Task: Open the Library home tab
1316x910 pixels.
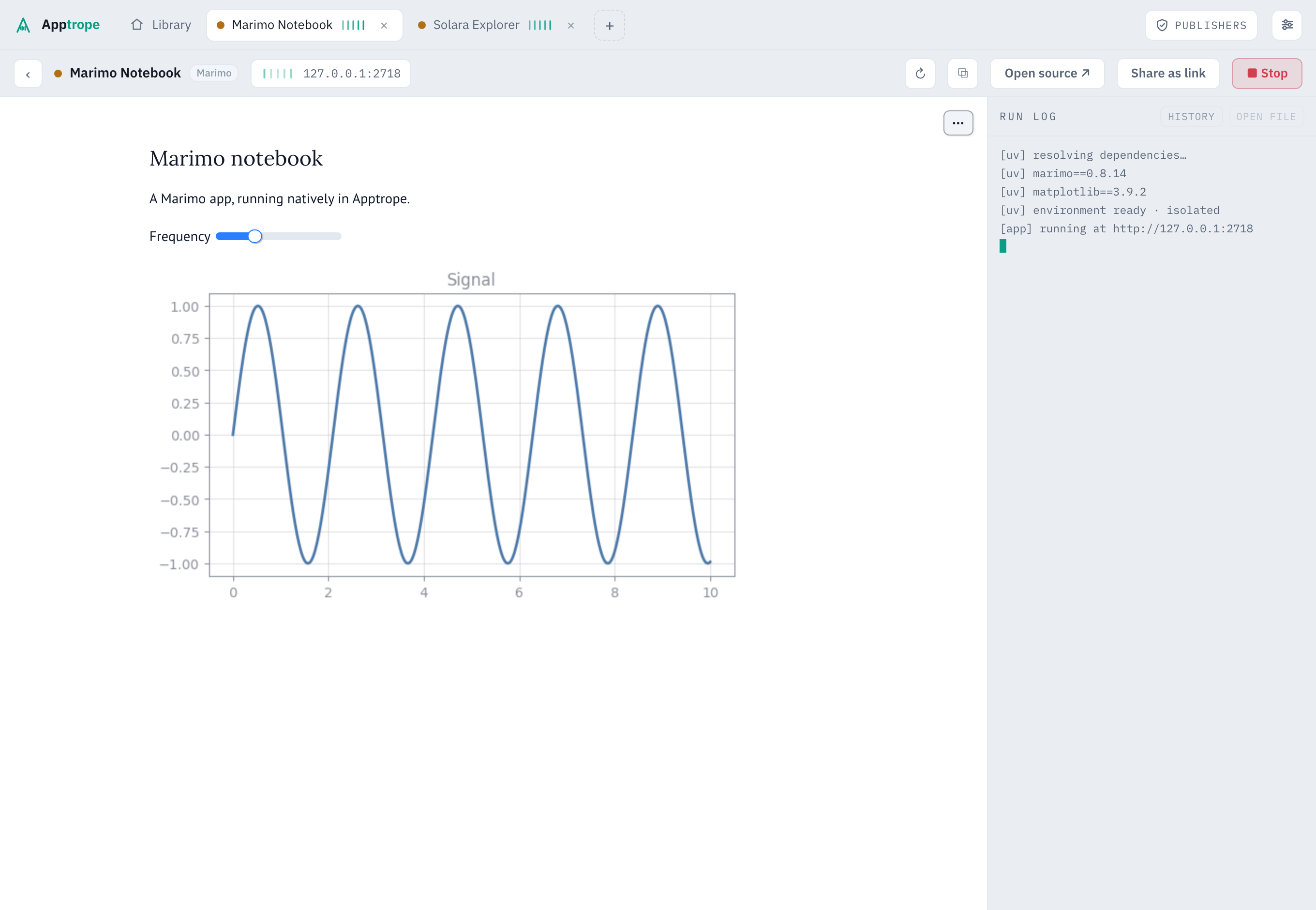Action: click(x=161, y=25)
